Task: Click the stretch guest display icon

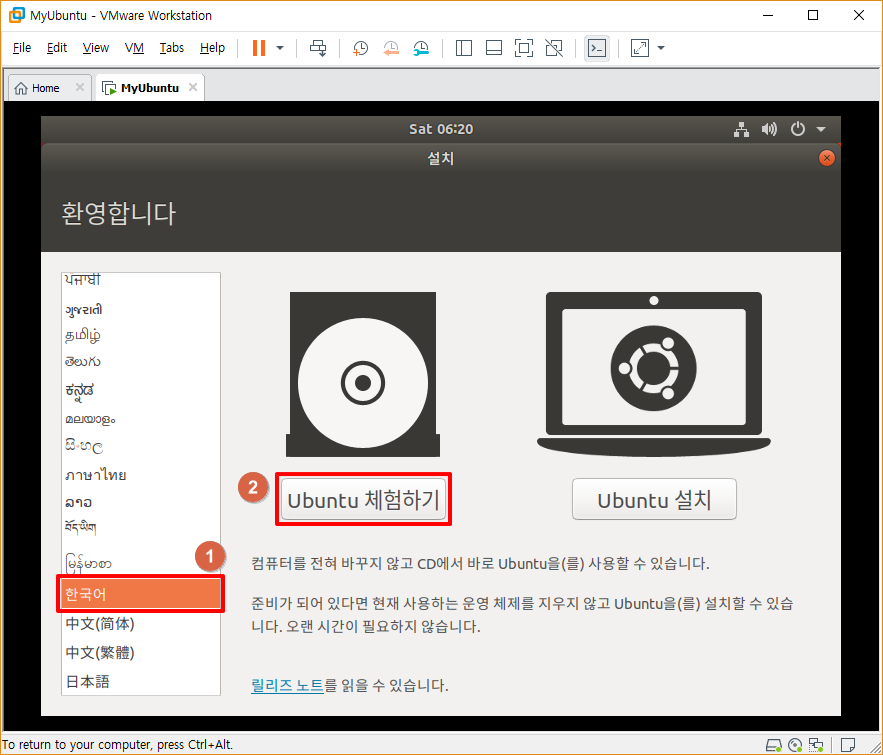Action: click(640, 48)
